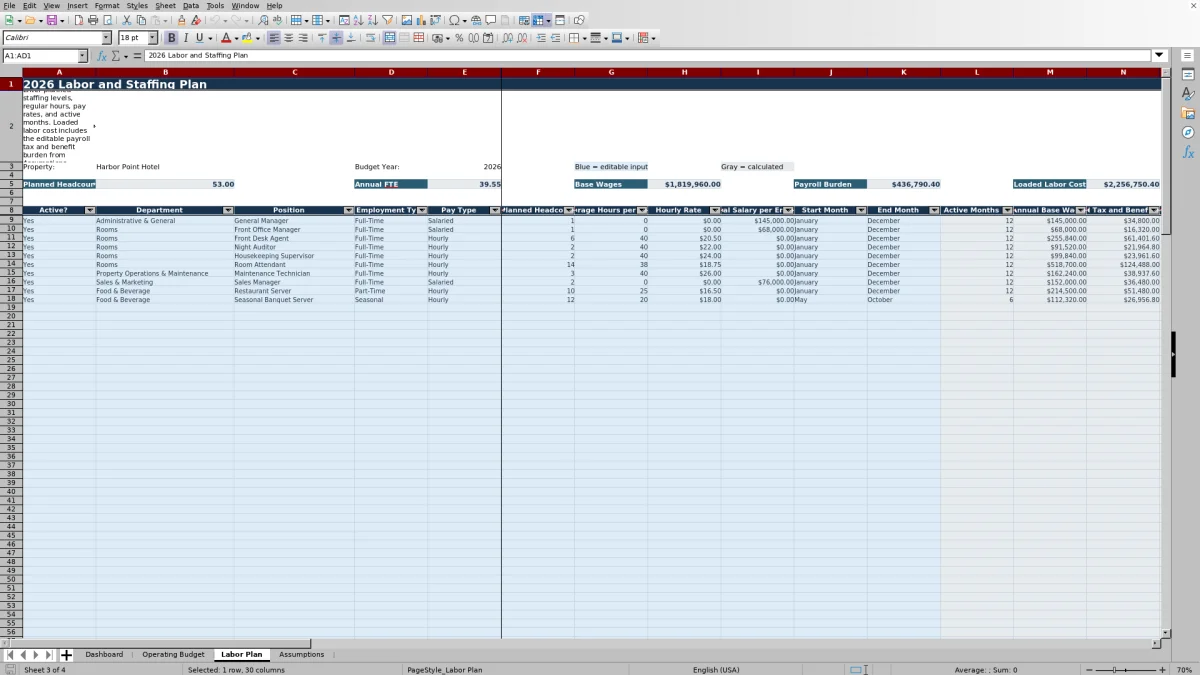Screen dimensions: 1200x675
Task: Open the Font Size dropdown
Action: pyautogui.click(x=153, y=38)
